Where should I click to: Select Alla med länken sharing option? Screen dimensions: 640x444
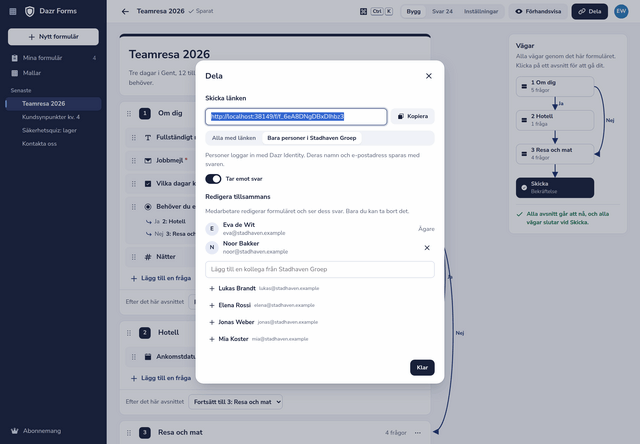click(x=234, y=138)
